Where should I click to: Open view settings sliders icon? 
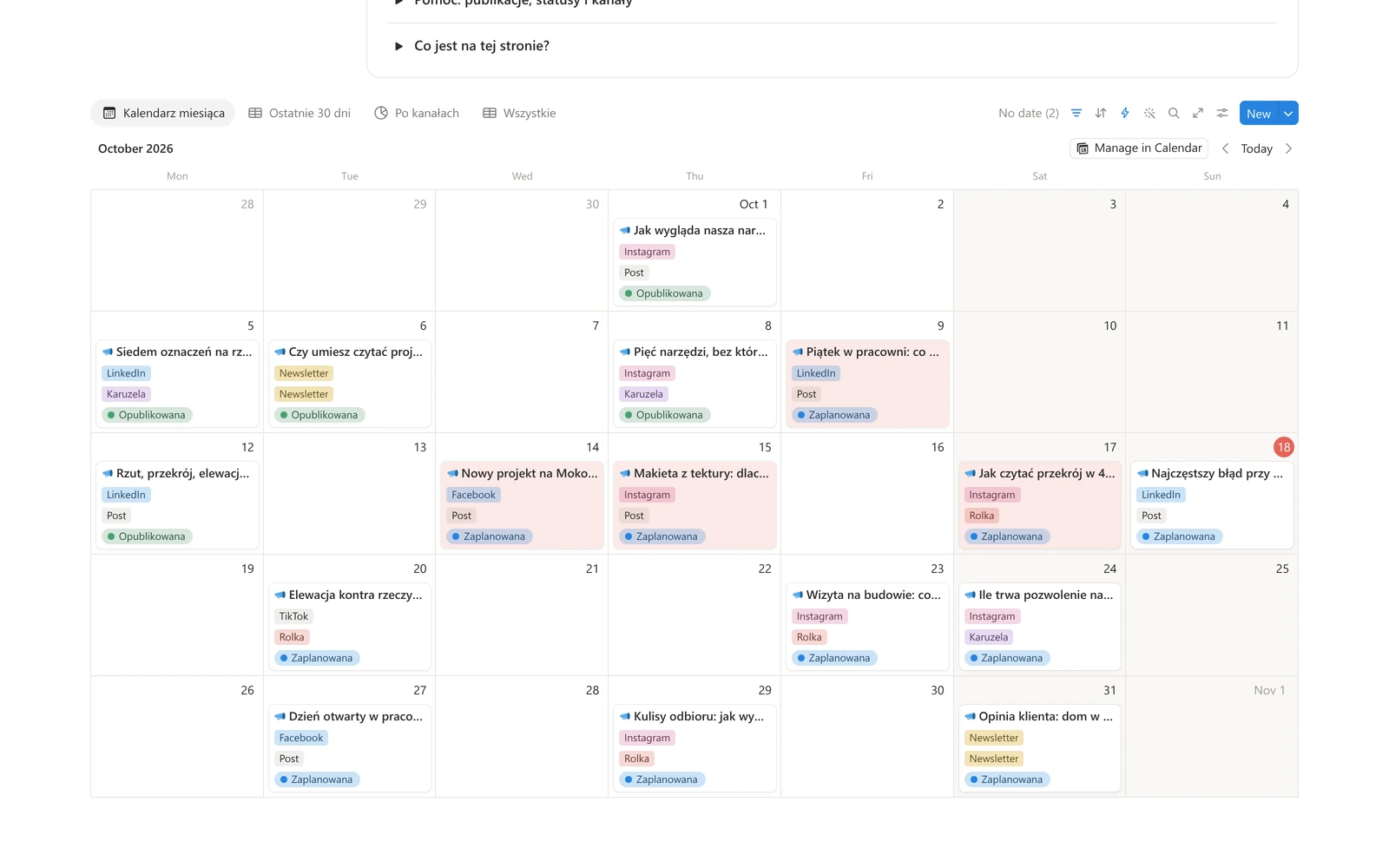[x=1222, y=113]
